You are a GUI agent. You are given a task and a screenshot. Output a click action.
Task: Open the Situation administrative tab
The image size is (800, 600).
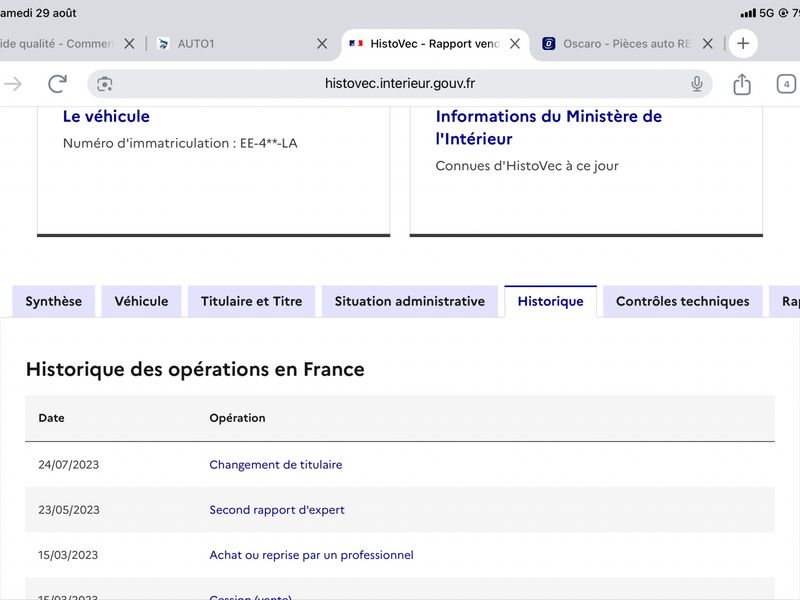click(410, 302)
